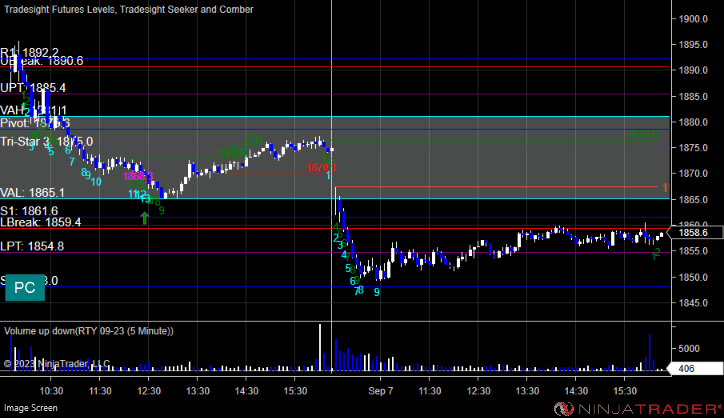724x418 pixels.
Task: Select the volume value marker 406
Action: [695, 369]
